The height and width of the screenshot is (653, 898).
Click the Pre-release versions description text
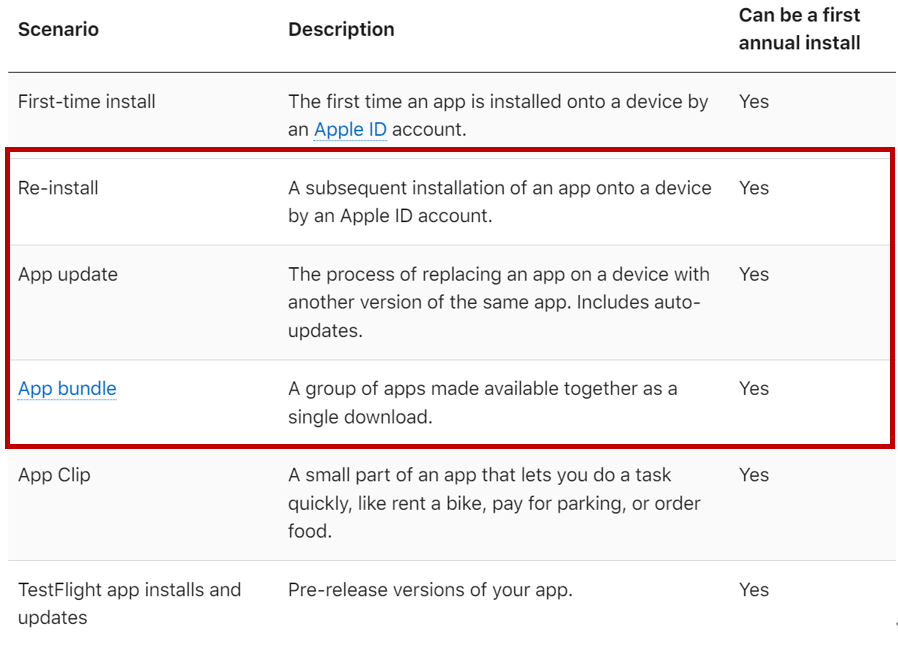coord(430,589)
